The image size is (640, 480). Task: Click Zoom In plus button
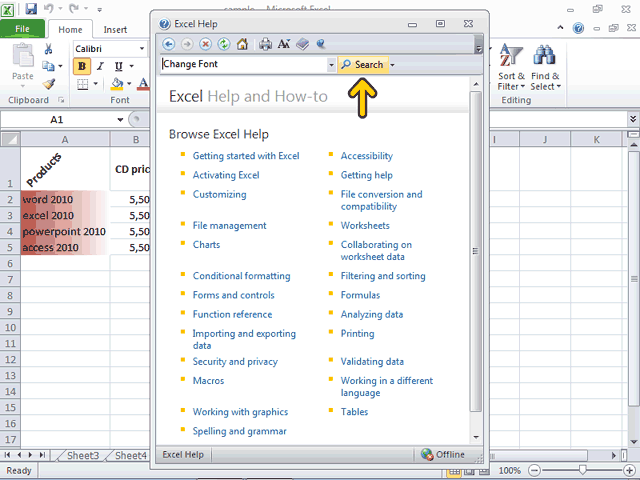[629, 471]
